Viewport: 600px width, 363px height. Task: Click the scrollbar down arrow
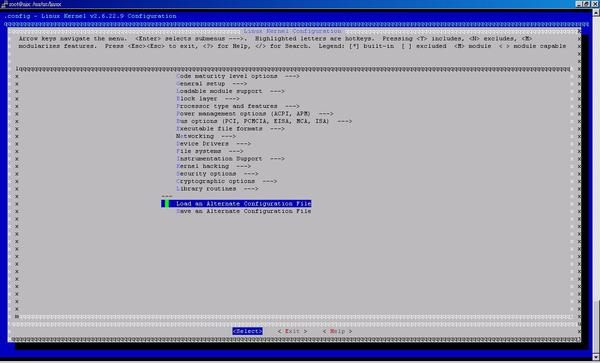(596, 358)
